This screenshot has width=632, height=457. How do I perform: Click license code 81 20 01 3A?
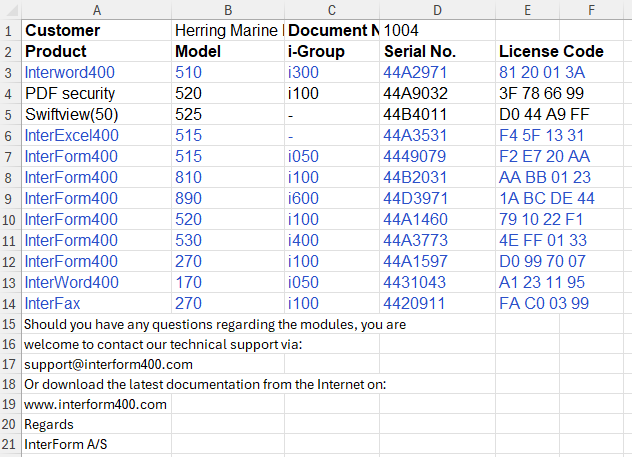[x=559, y=72]
